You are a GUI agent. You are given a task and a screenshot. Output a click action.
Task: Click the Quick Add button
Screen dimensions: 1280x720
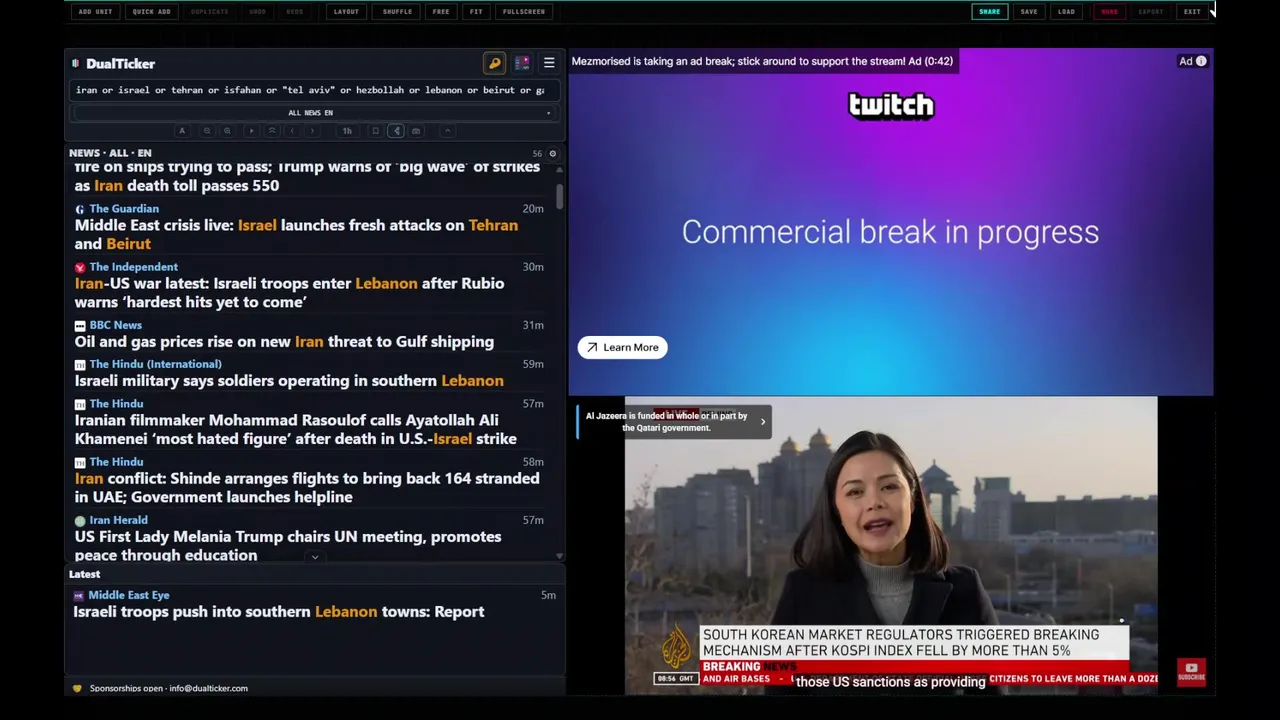152,12
